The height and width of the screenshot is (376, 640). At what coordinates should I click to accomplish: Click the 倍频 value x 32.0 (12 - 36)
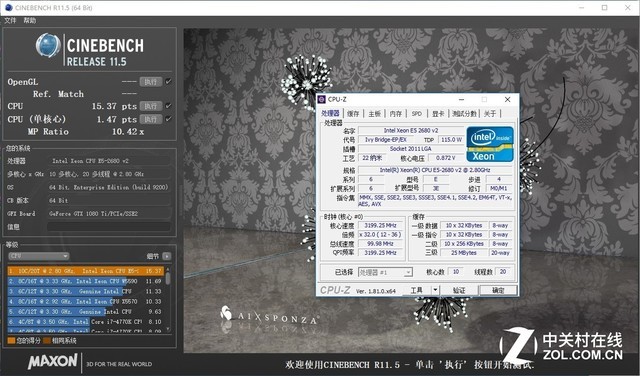(380, 235)
